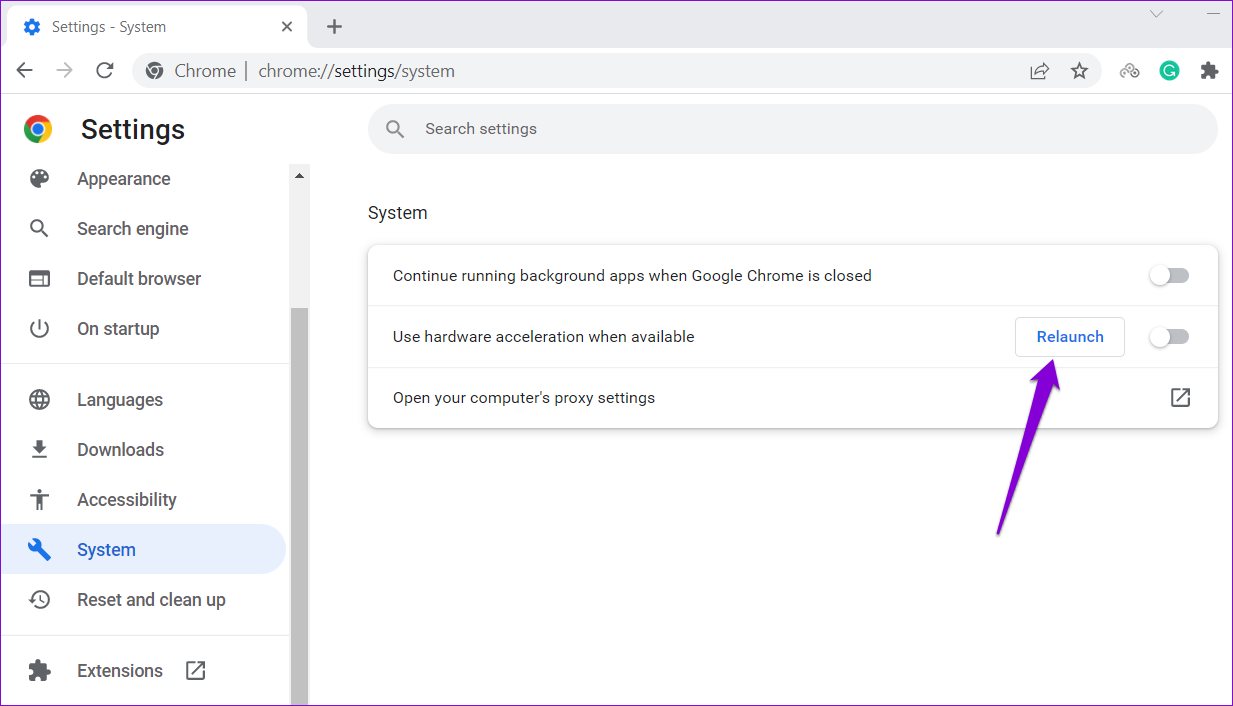Click the Search engine magnifier icon in sidebar

[x=39, y=229]
